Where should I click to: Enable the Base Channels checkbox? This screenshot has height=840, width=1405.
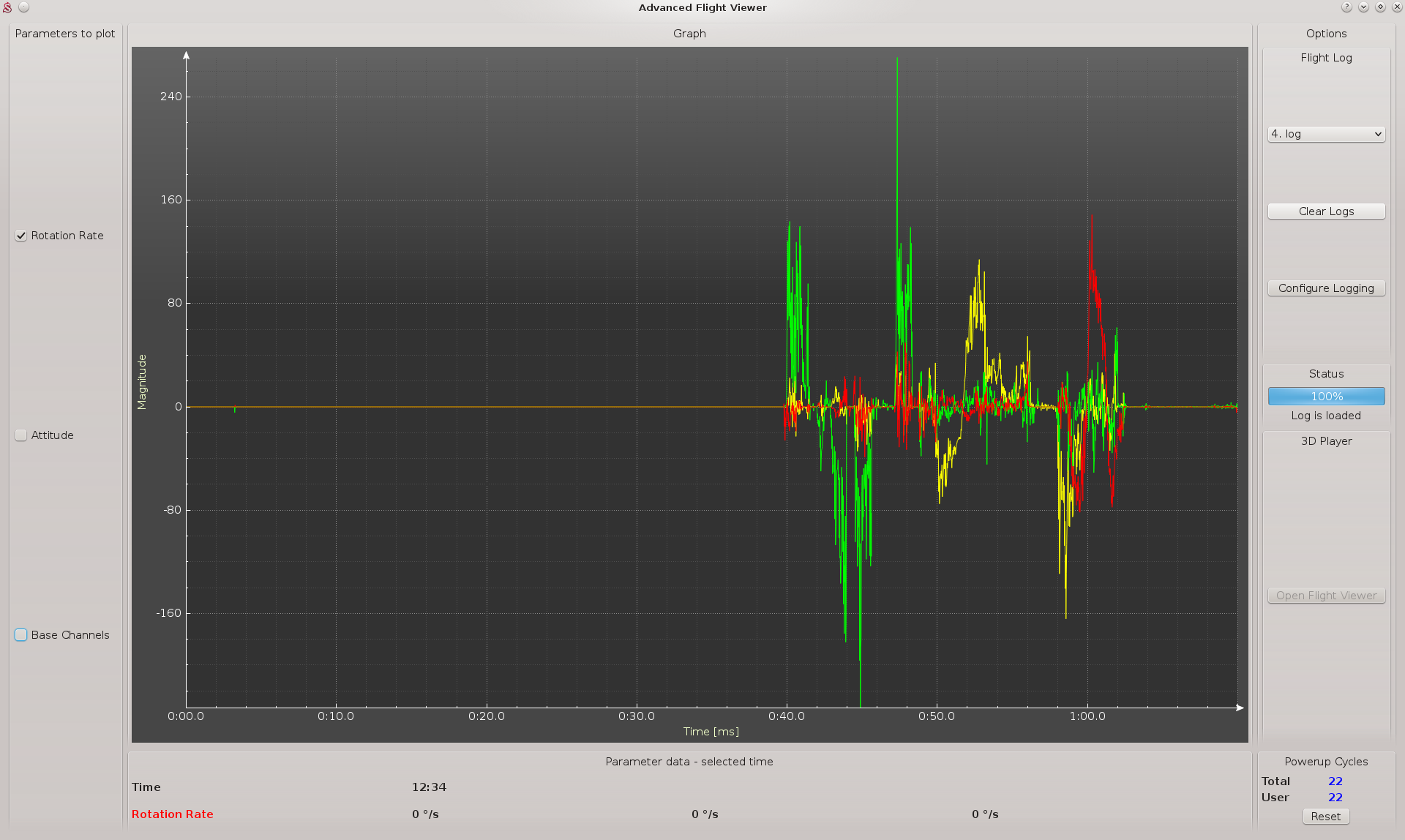coord(21,635)
